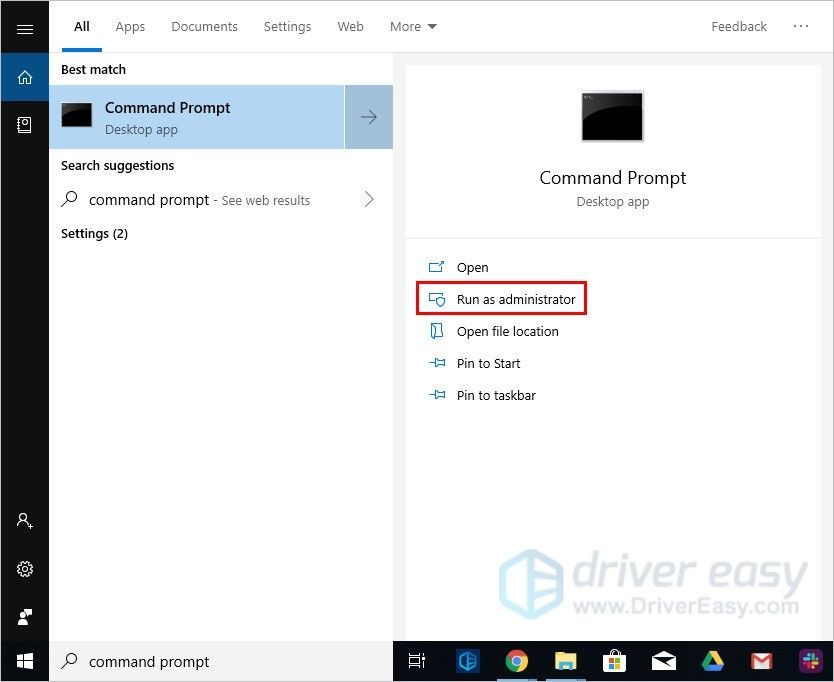Screen dimensions: 834x682
Task: Expand the web results chevron
Action: [x=369, y=199]
